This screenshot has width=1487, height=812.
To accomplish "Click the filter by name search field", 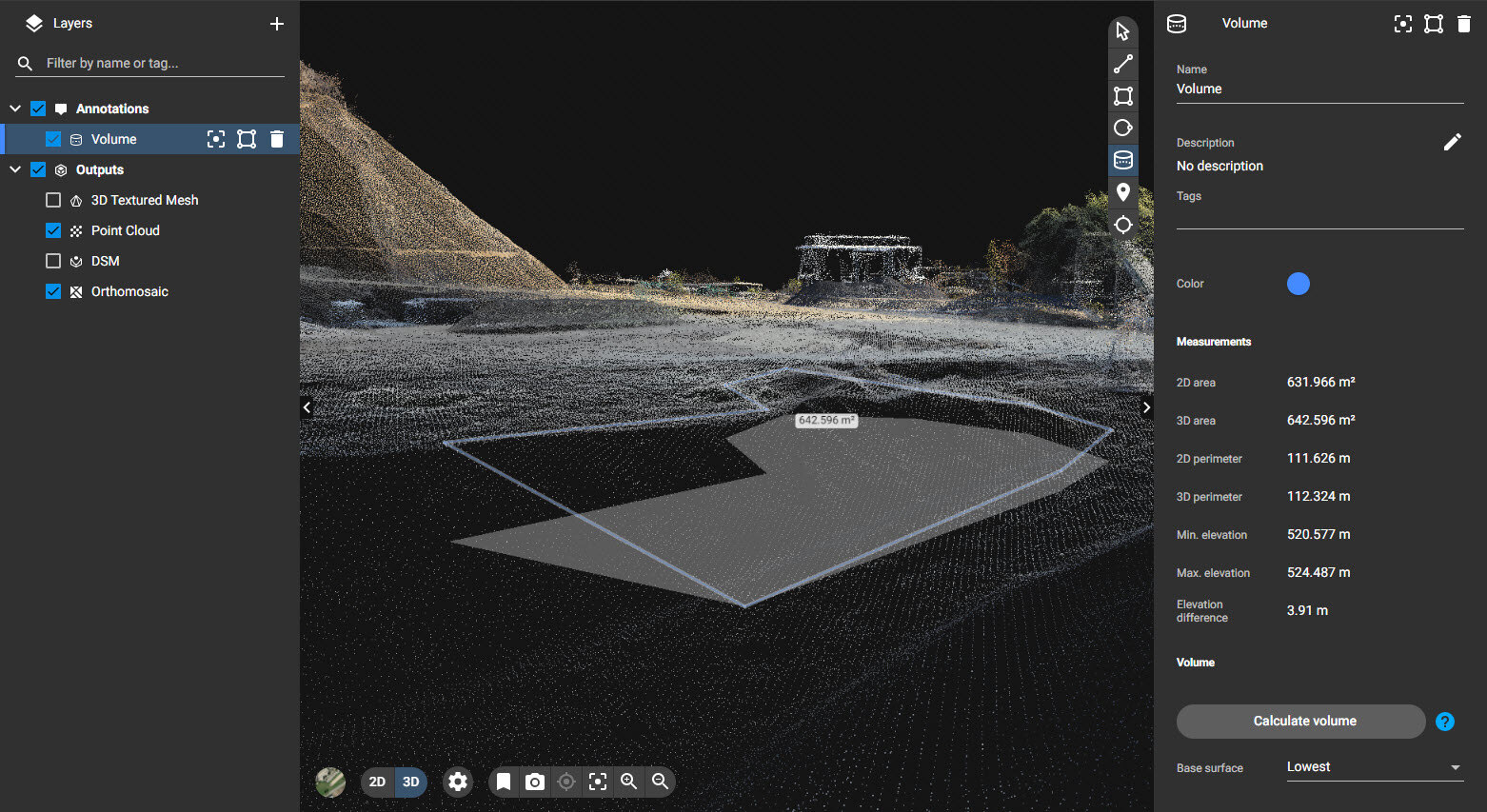I will click(152, 63).
